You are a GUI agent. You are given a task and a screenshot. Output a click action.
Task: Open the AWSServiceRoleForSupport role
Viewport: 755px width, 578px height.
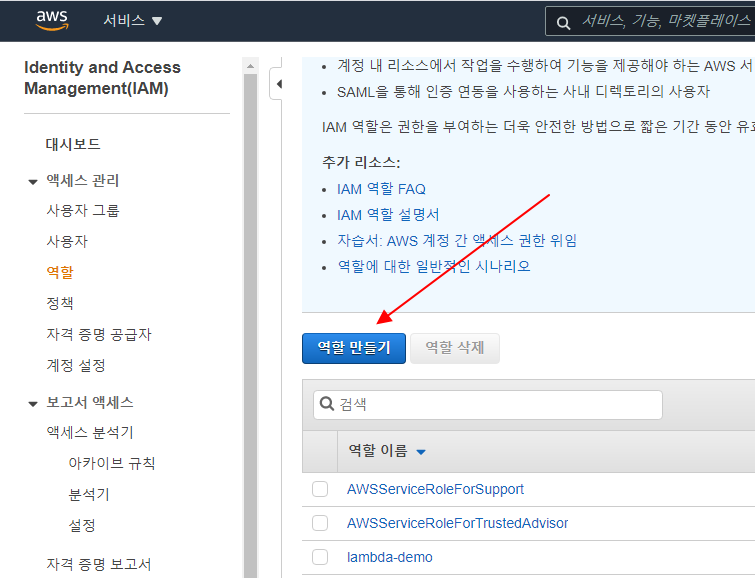435,489
